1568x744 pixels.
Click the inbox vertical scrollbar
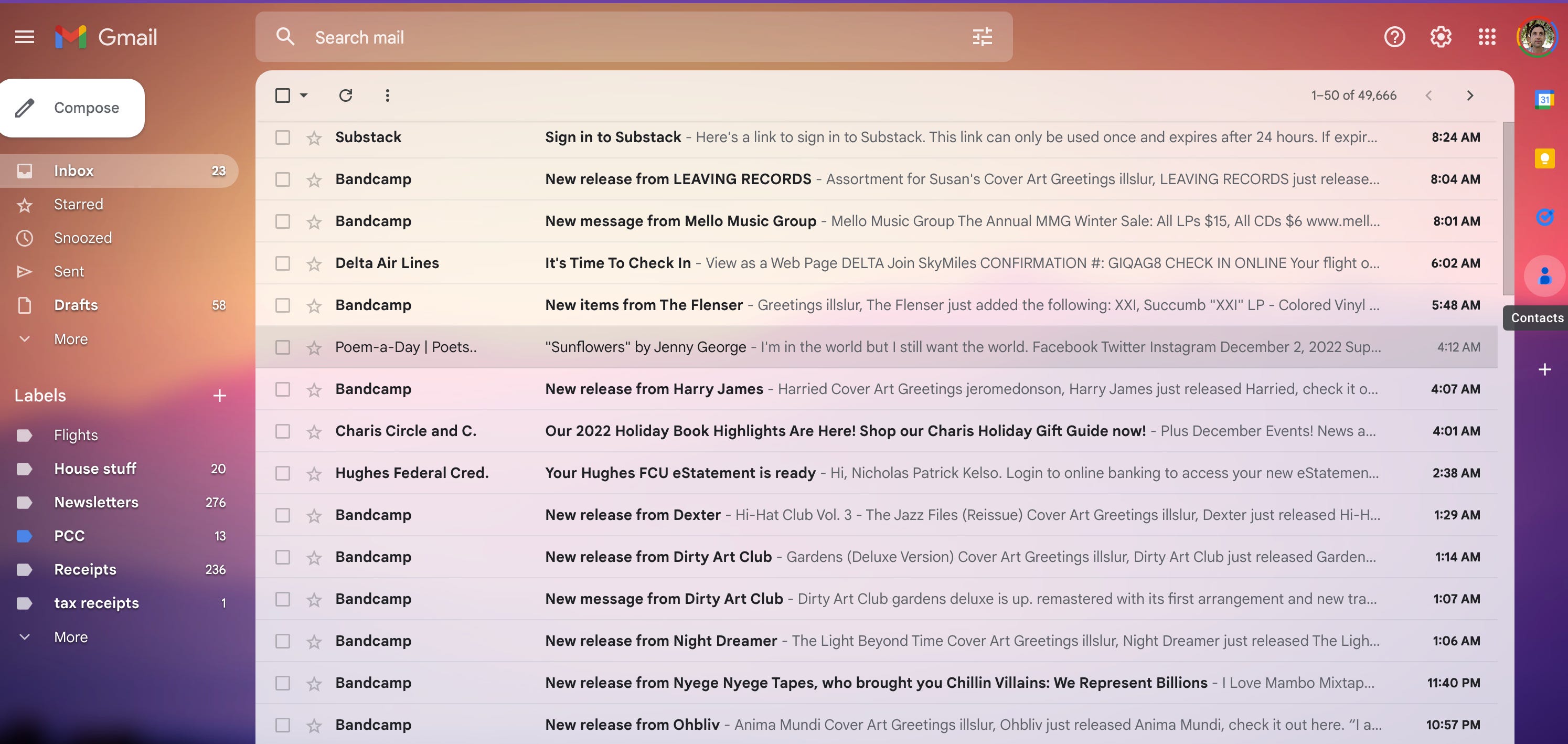click(x=1507, y=208)
